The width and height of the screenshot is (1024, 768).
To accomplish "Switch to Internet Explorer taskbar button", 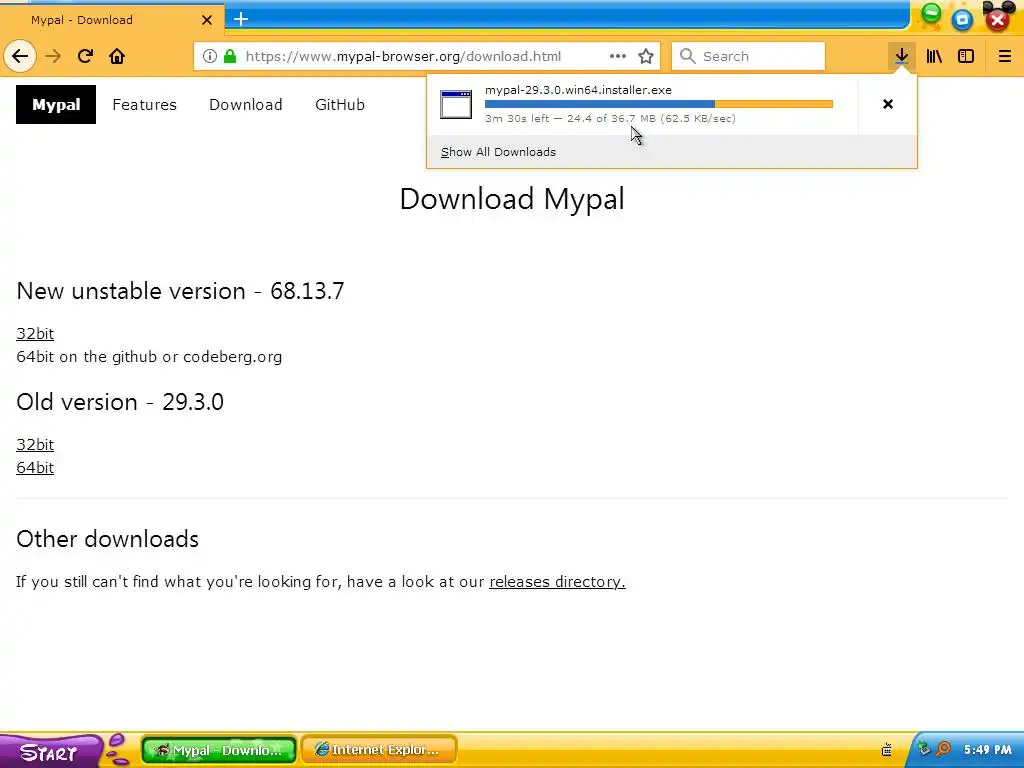I will pos(379,750).
